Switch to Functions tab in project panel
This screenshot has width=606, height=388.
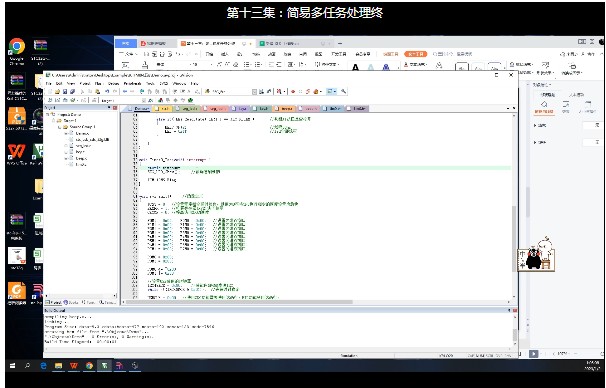pyautogui.click(x=89, y=302)
